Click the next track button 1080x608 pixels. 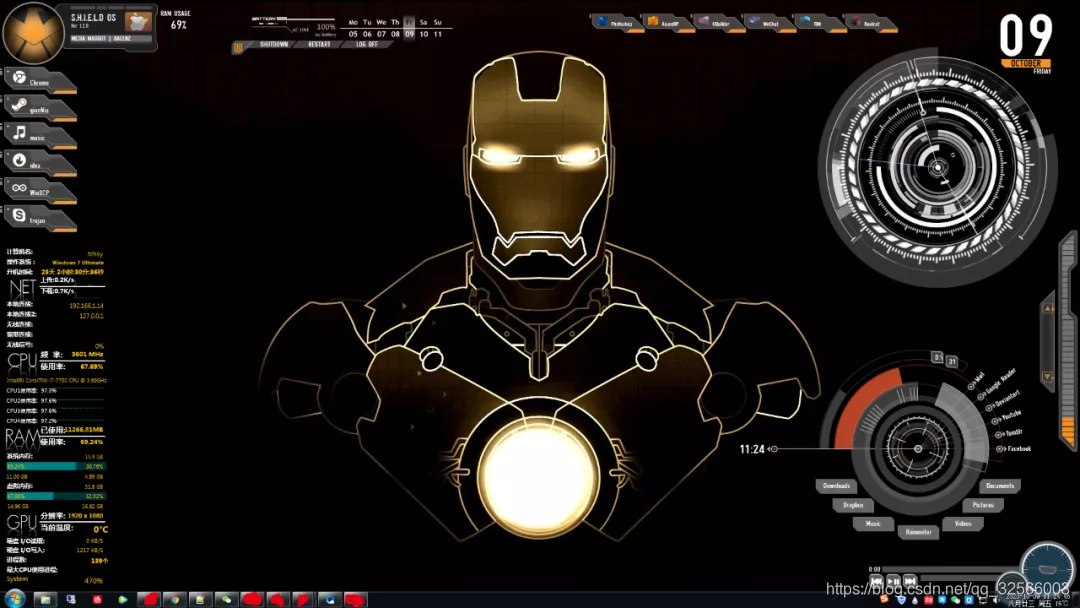[x=910, y=581]
